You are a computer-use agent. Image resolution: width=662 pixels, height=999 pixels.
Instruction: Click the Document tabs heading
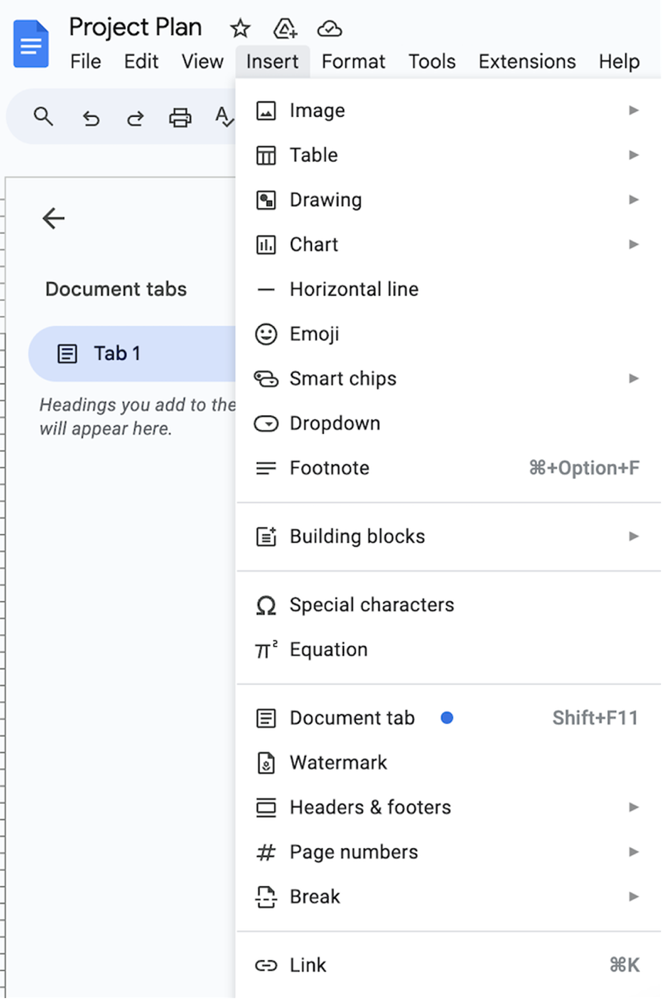116,289
